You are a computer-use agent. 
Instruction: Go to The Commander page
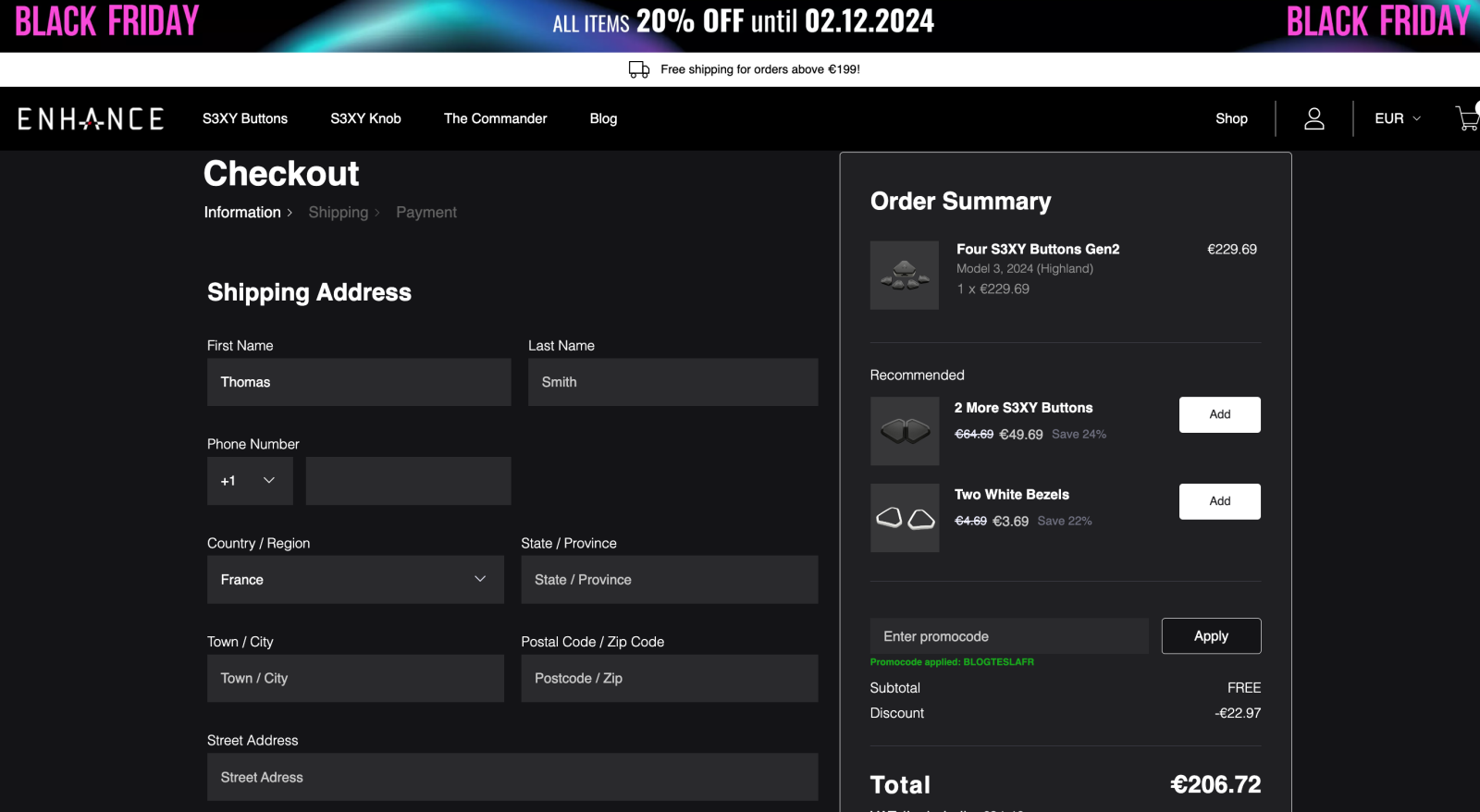tap(495, 118)
